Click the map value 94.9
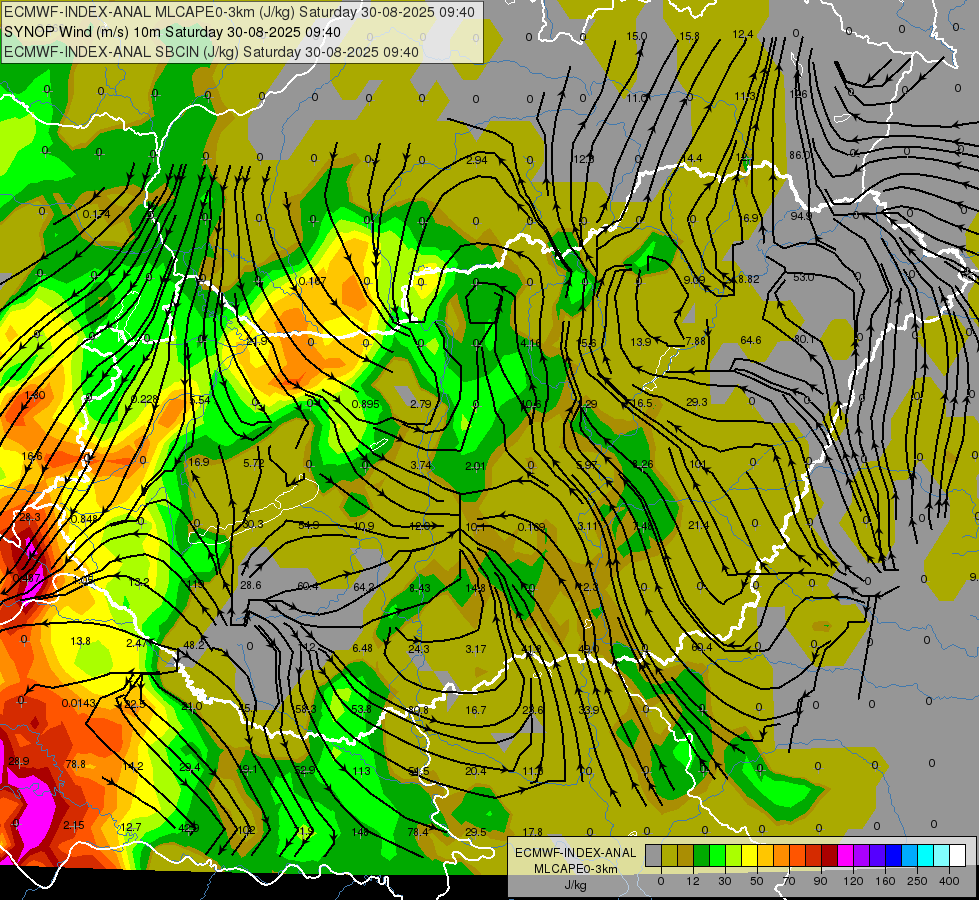The image size is (979, 900). pos(801,216)
